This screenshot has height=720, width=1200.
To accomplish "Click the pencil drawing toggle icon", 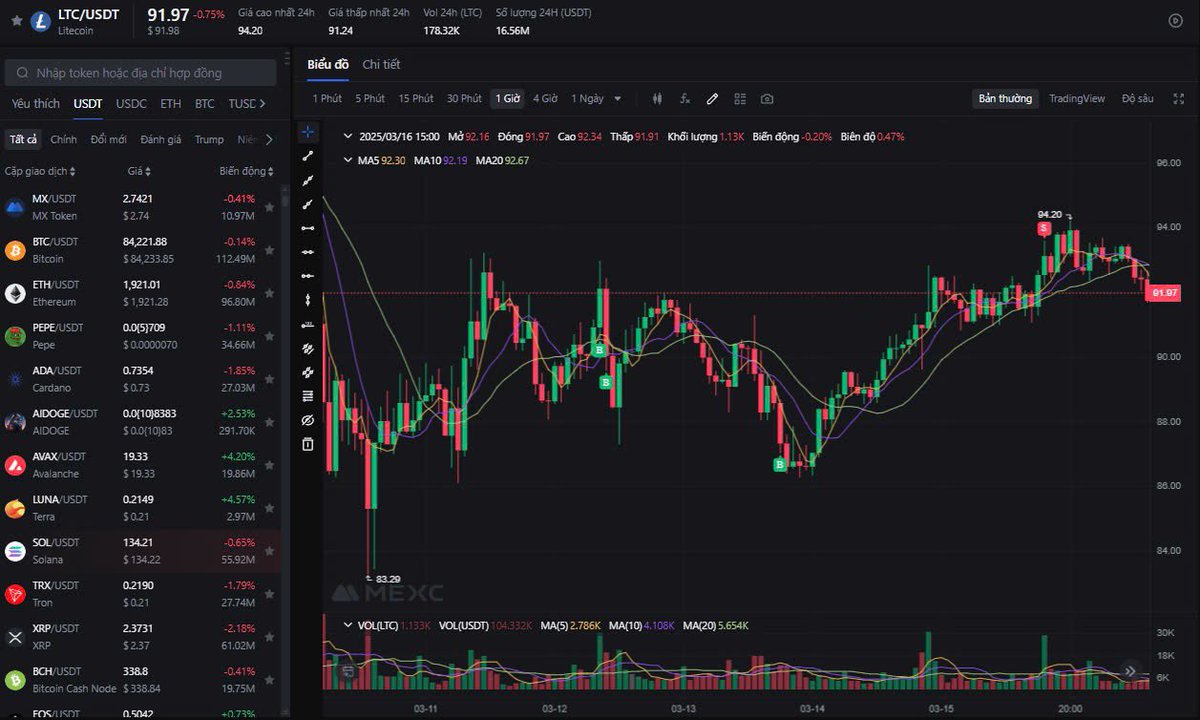I will pyautogui.click(x=712, y=99).
